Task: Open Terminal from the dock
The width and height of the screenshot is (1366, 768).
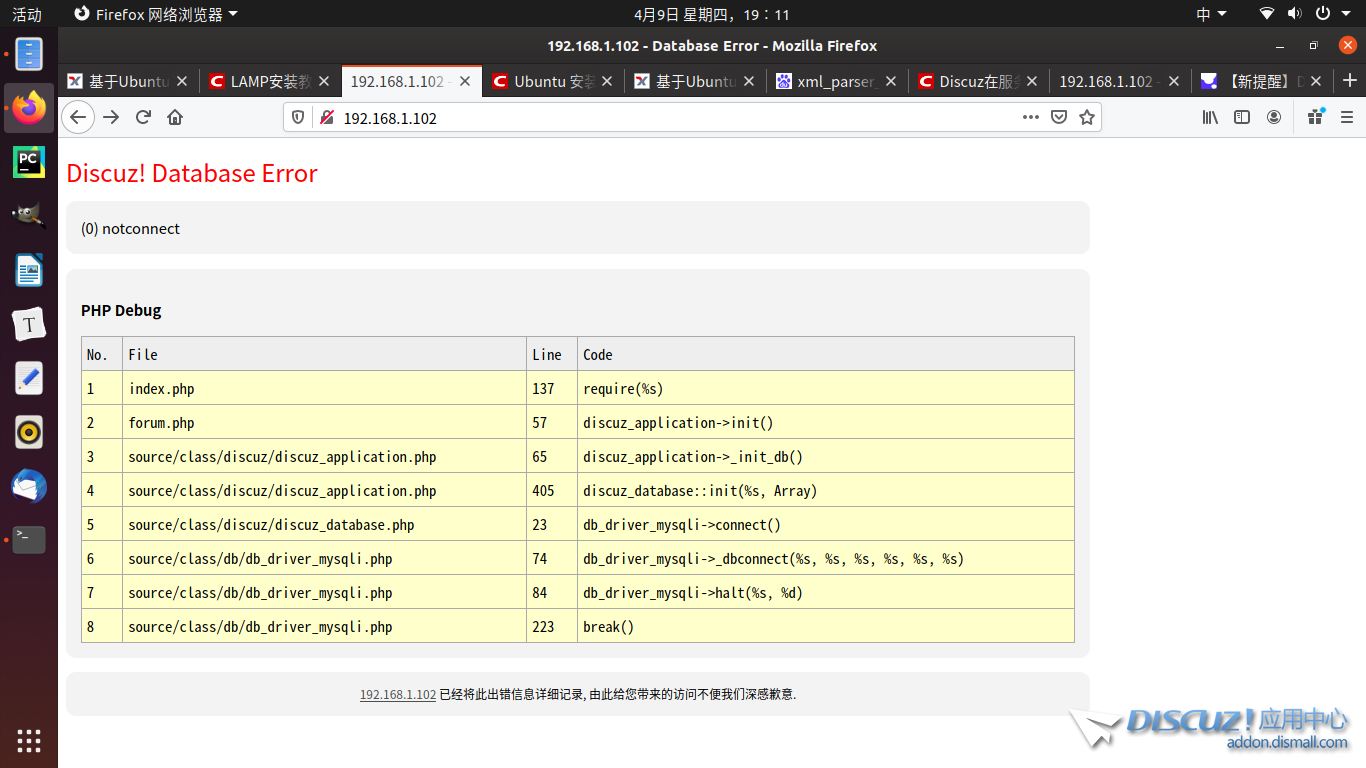Action: [29, 540]
